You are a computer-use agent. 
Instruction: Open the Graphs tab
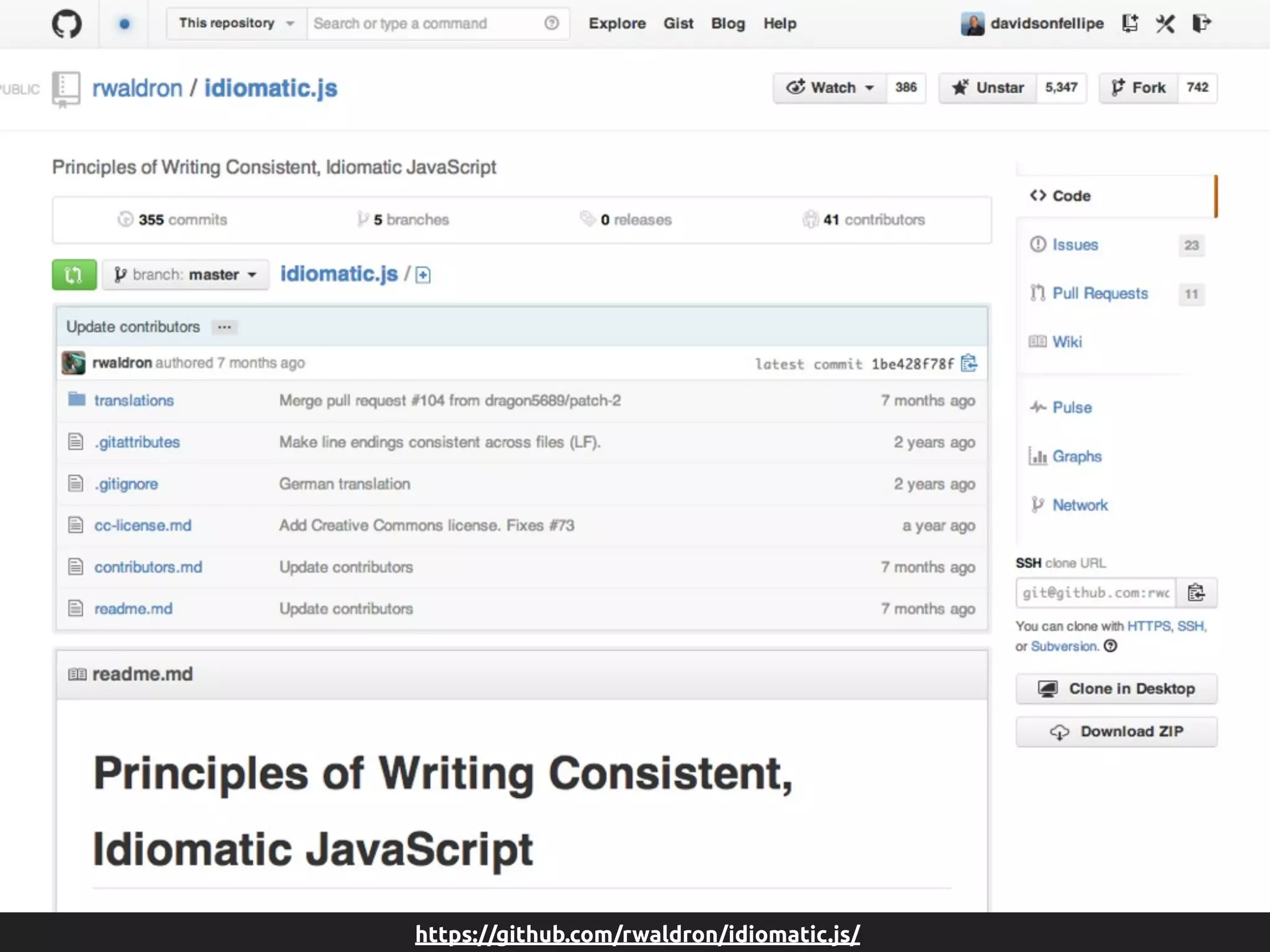click(x=1077, y=456)
